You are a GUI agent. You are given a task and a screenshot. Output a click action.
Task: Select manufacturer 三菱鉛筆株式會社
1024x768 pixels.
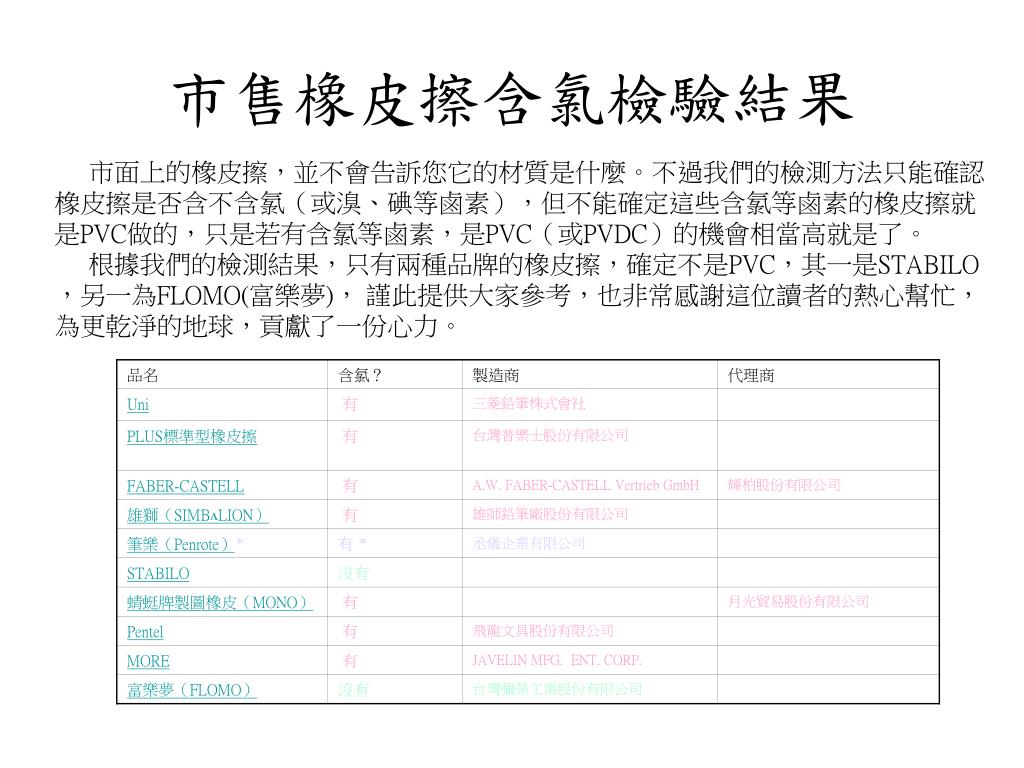point(529,404)
